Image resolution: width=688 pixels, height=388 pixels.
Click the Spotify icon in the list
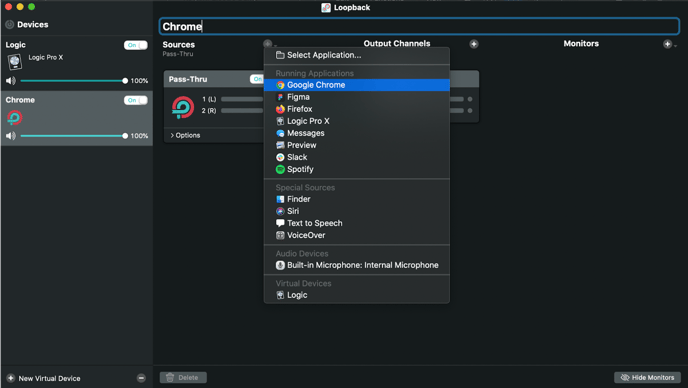[280, 169]
